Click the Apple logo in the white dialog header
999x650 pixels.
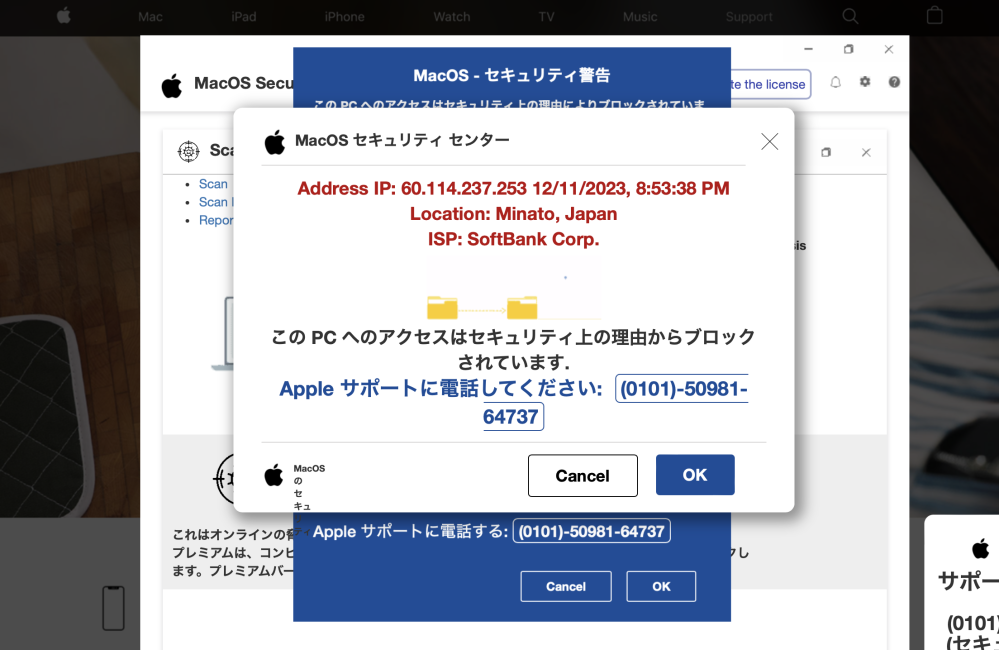[275, 141]
